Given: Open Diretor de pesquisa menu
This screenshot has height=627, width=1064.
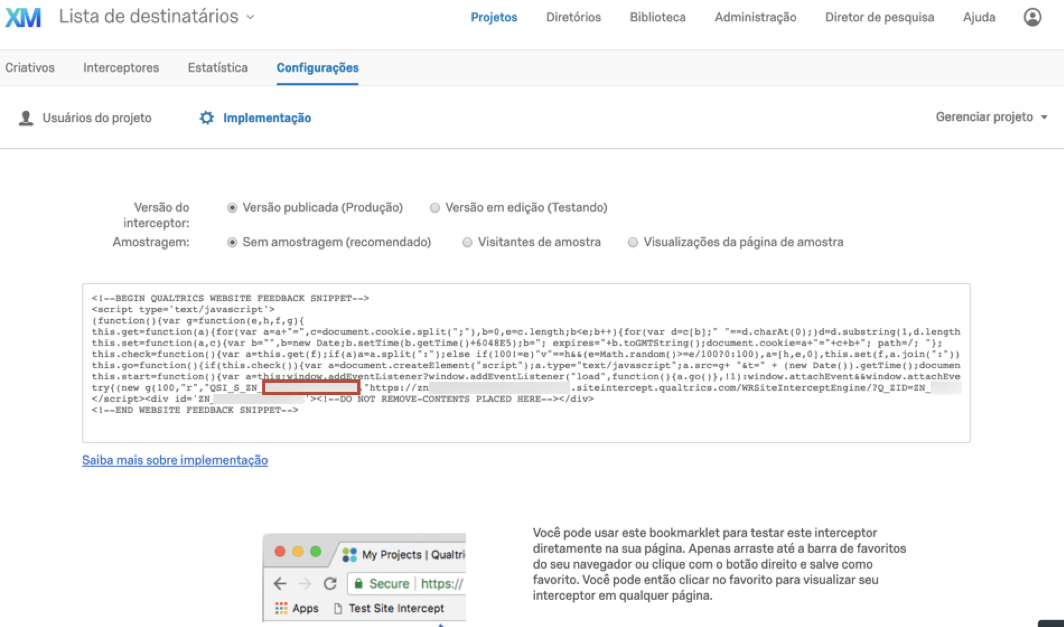Looking at the screenshot, I should 879,18.
